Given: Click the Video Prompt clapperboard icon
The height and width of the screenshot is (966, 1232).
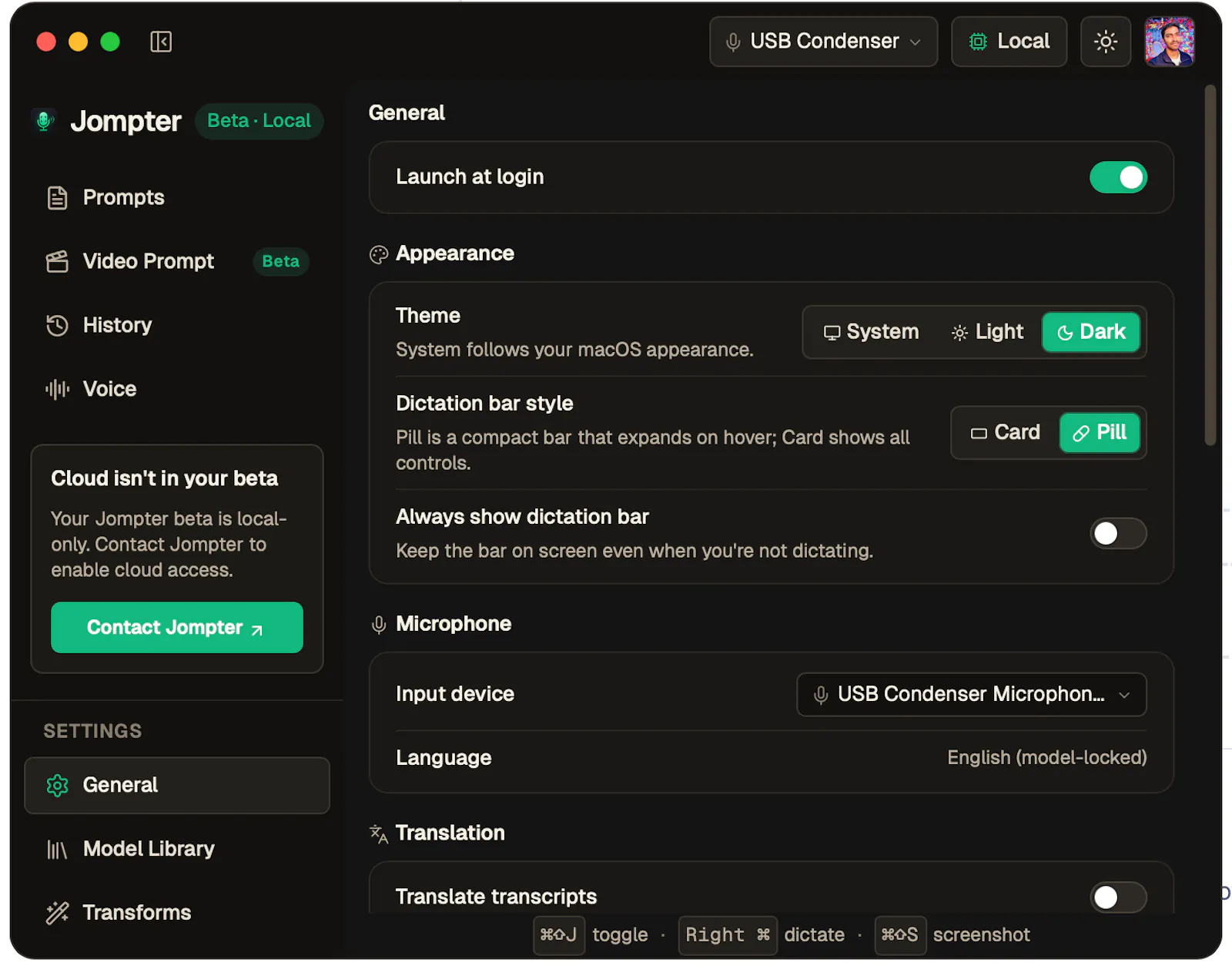Looking at the screenshot, I should (x=57, y=262).
